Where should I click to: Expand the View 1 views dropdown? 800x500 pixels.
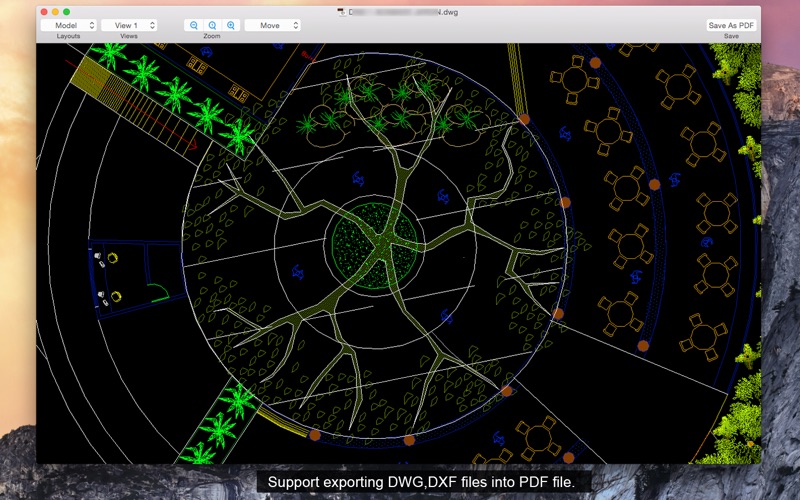(130, 25)
